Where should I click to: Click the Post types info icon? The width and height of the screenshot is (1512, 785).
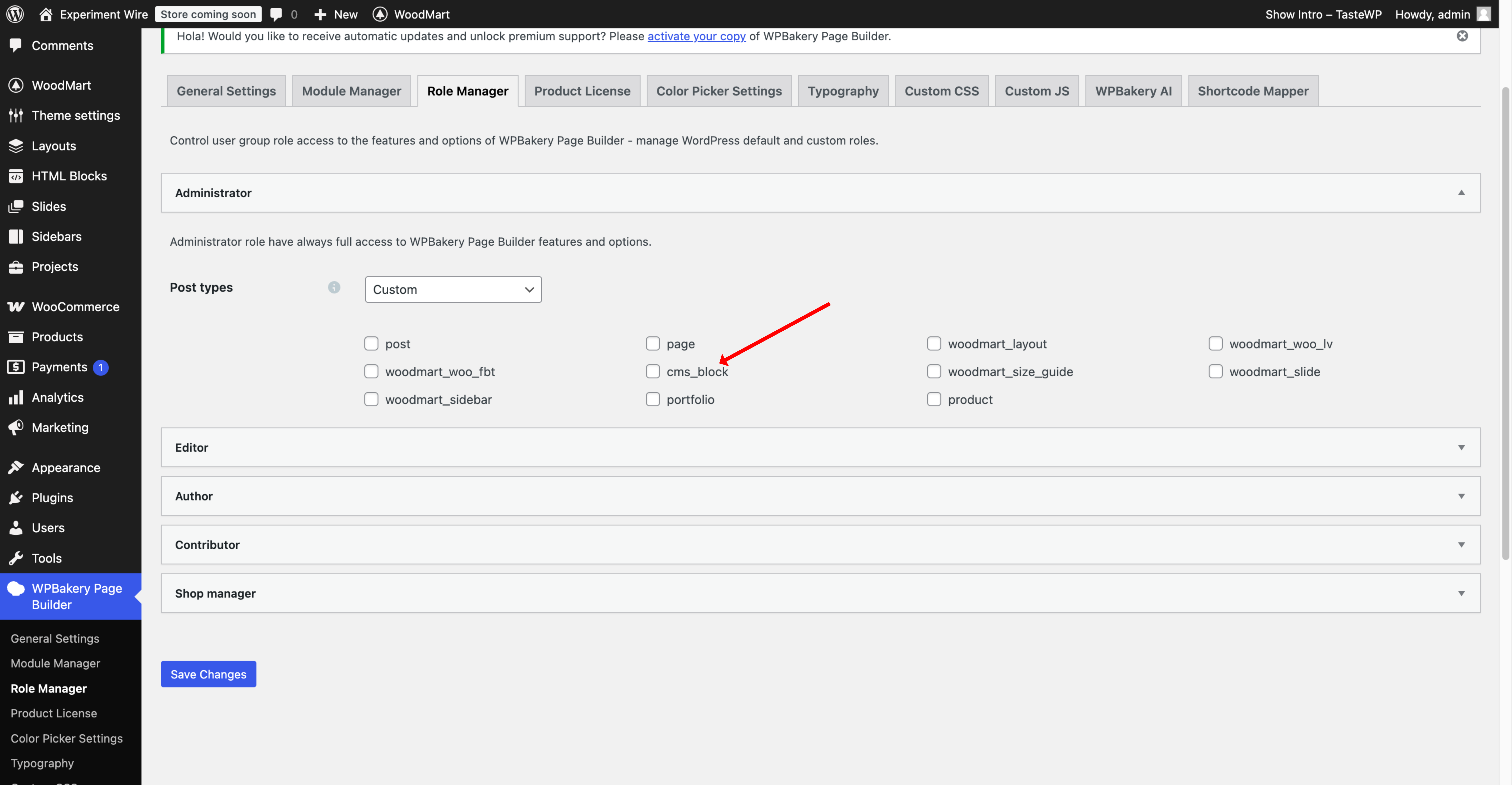click(334, 288)
